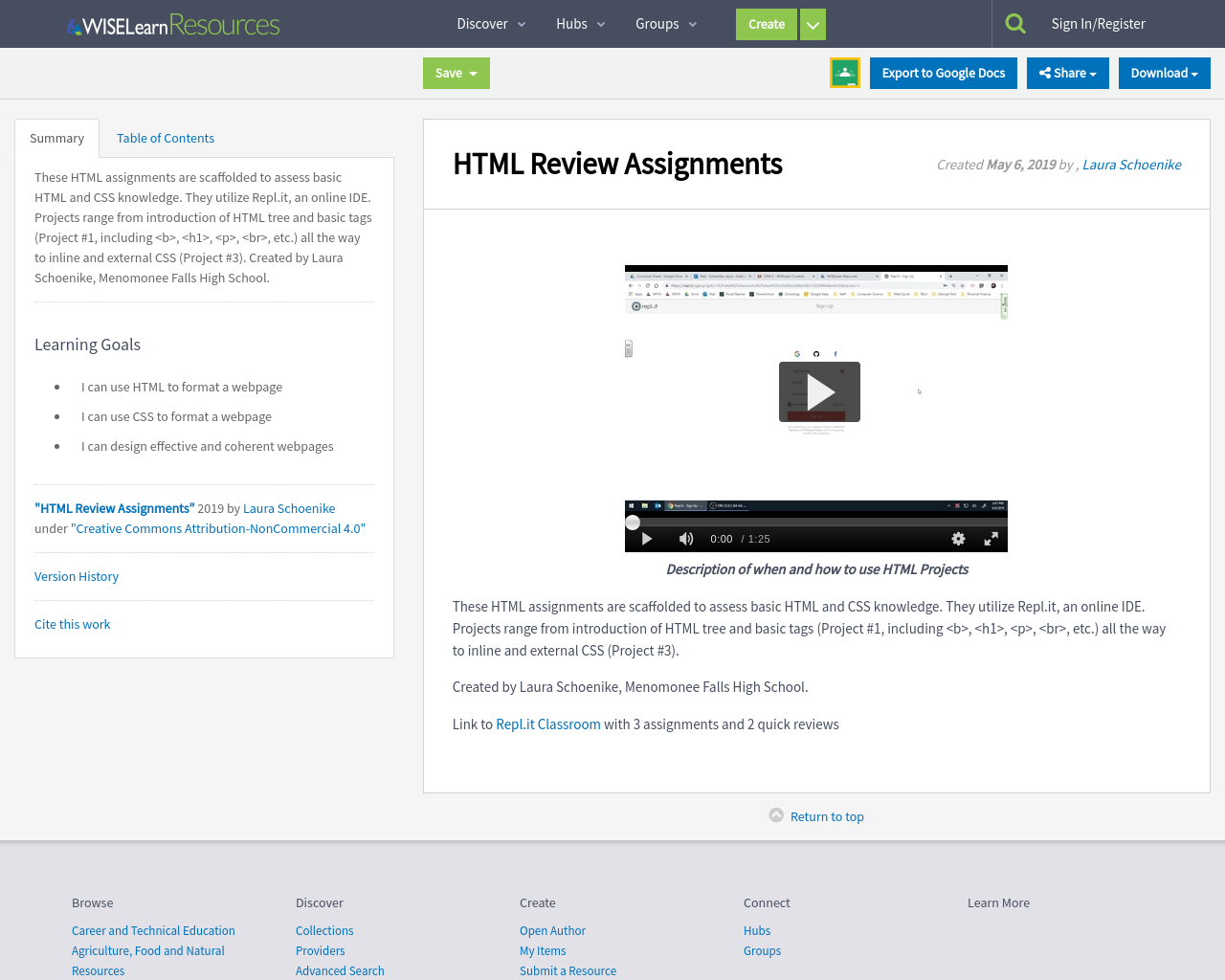
Task: Expand the Groups menu
Action: click(666, 24)
